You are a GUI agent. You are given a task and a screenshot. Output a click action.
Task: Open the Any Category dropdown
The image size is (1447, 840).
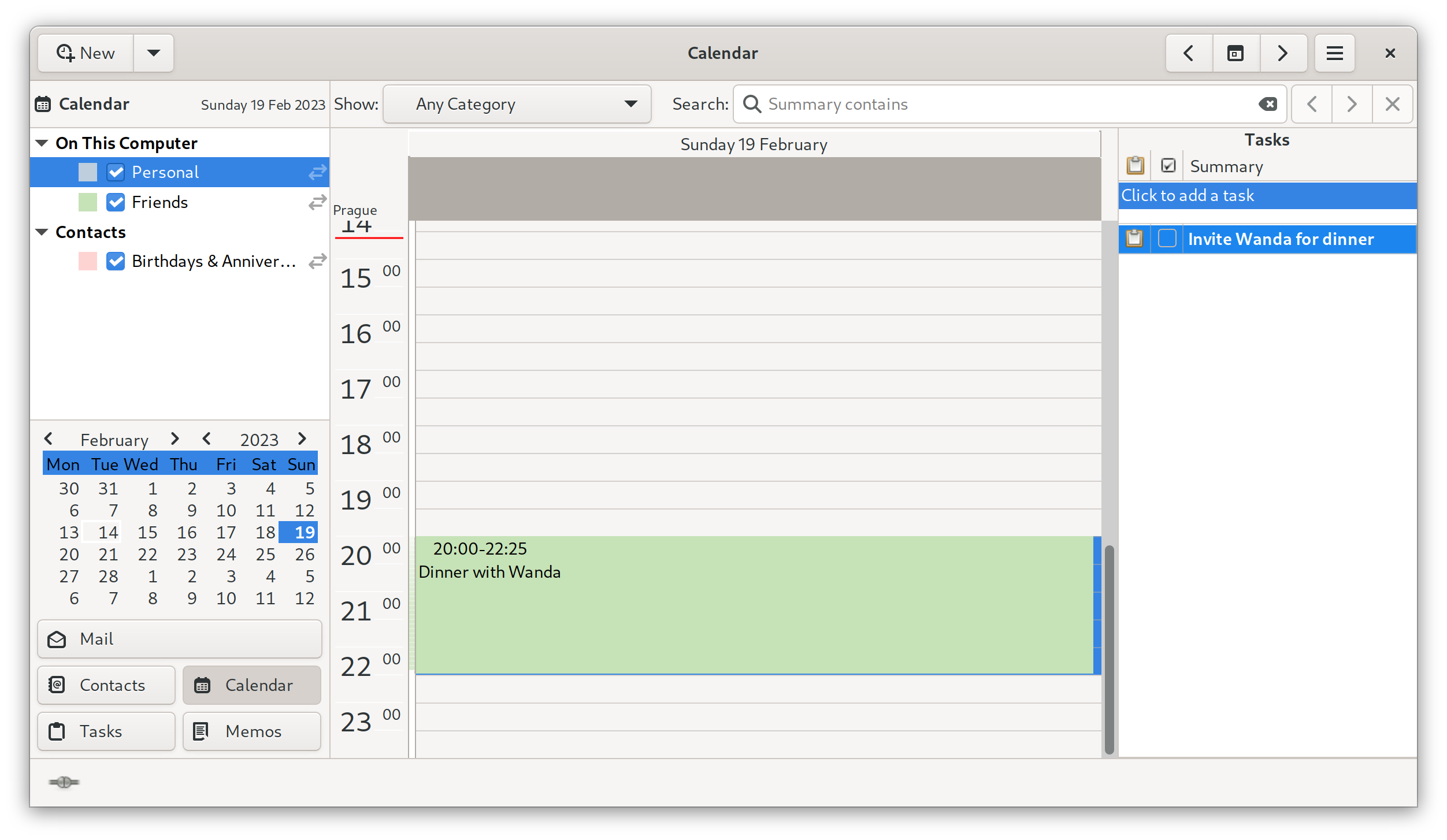point(517,104)
